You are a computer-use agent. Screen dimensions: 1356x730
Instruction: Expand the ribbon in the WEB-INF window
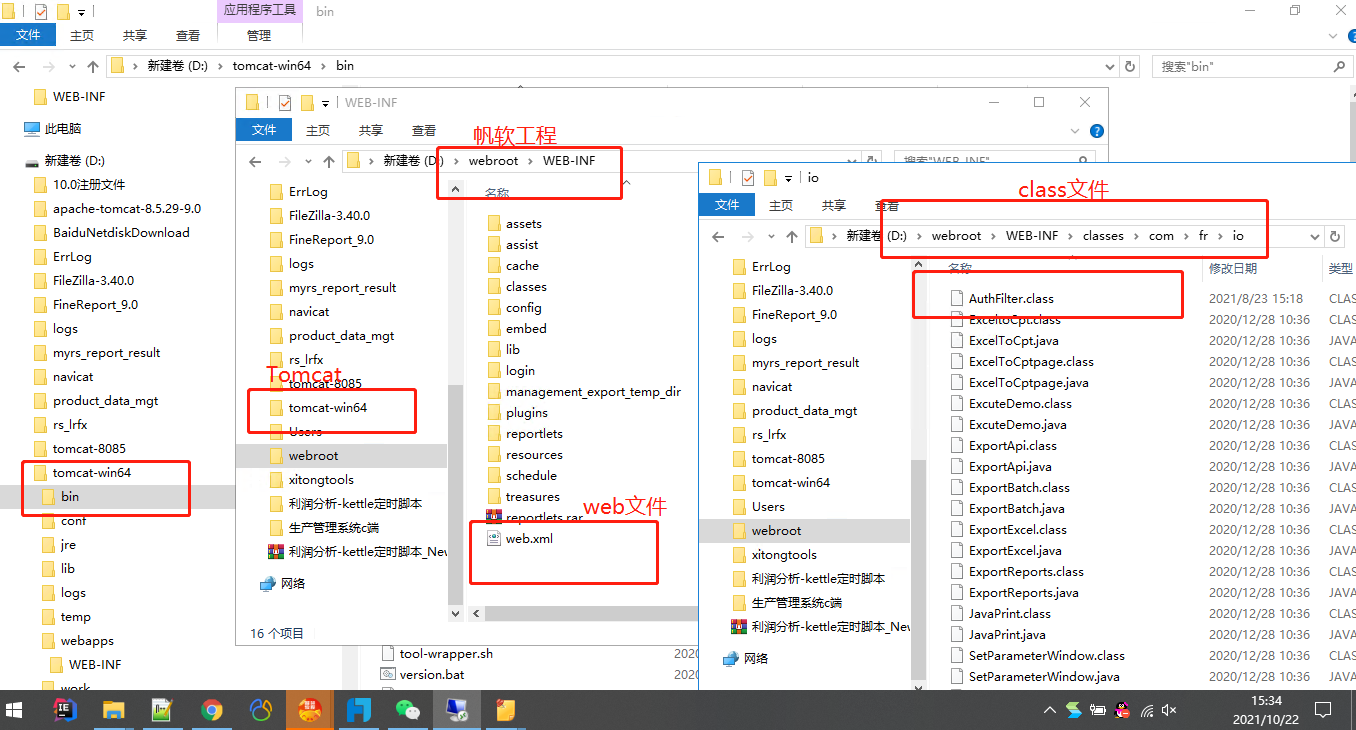click(x=1077, y=131)
